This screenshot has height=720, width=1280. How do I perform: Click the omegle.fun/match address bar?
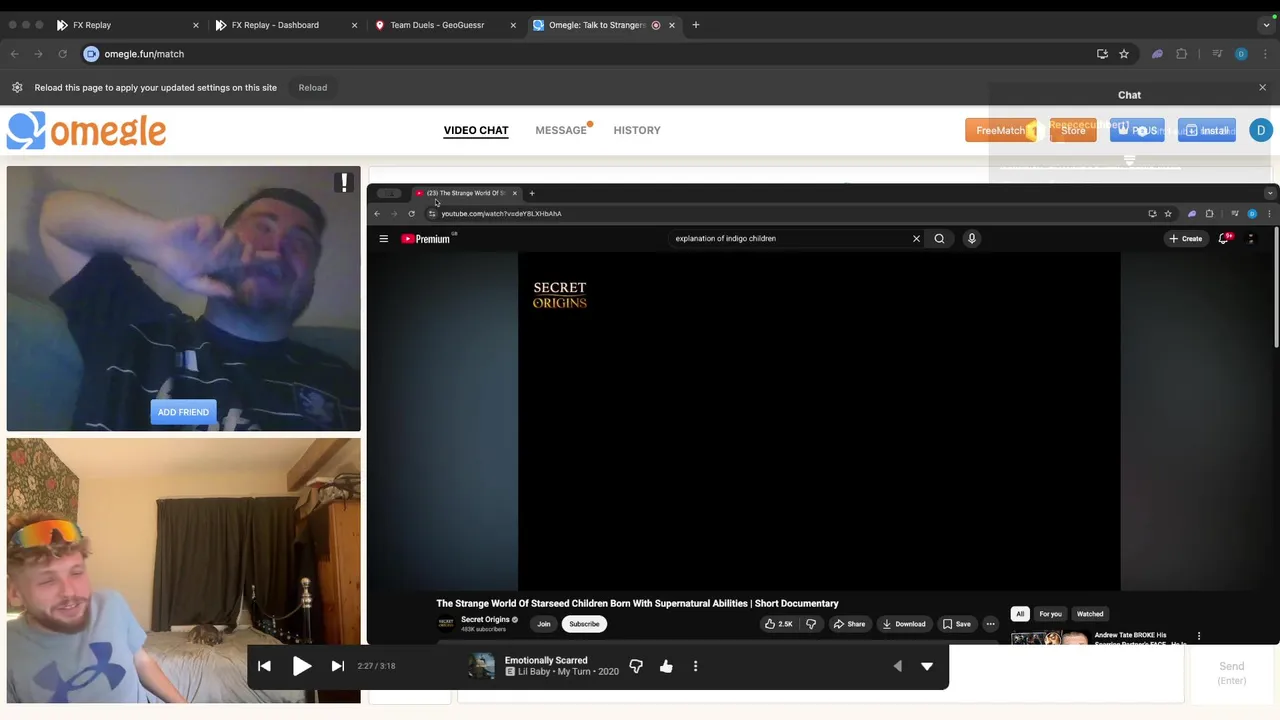pyautogui.click(x=590, y=54)
